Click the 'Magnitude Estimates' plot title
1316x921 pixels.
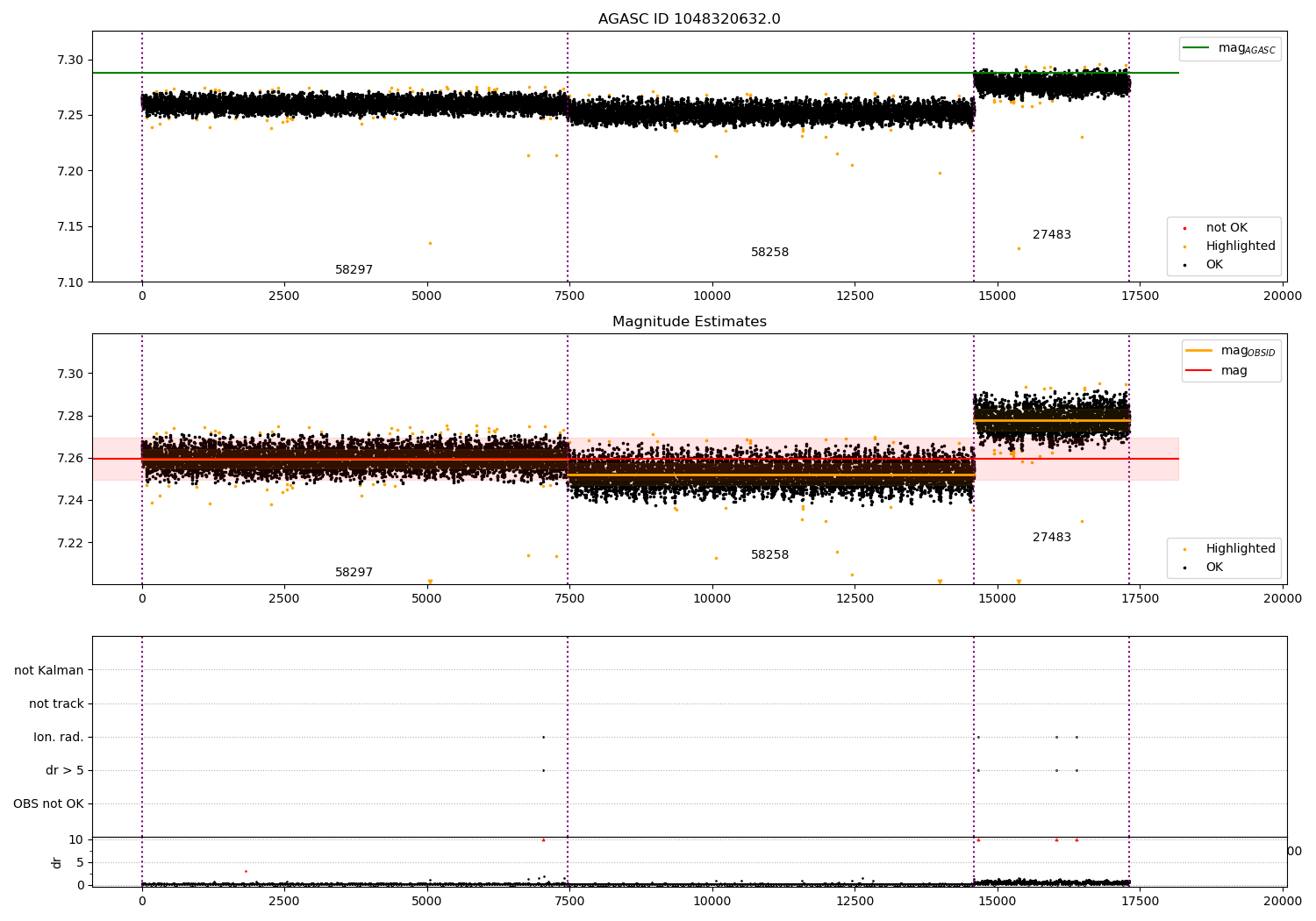tap(690, 322)
